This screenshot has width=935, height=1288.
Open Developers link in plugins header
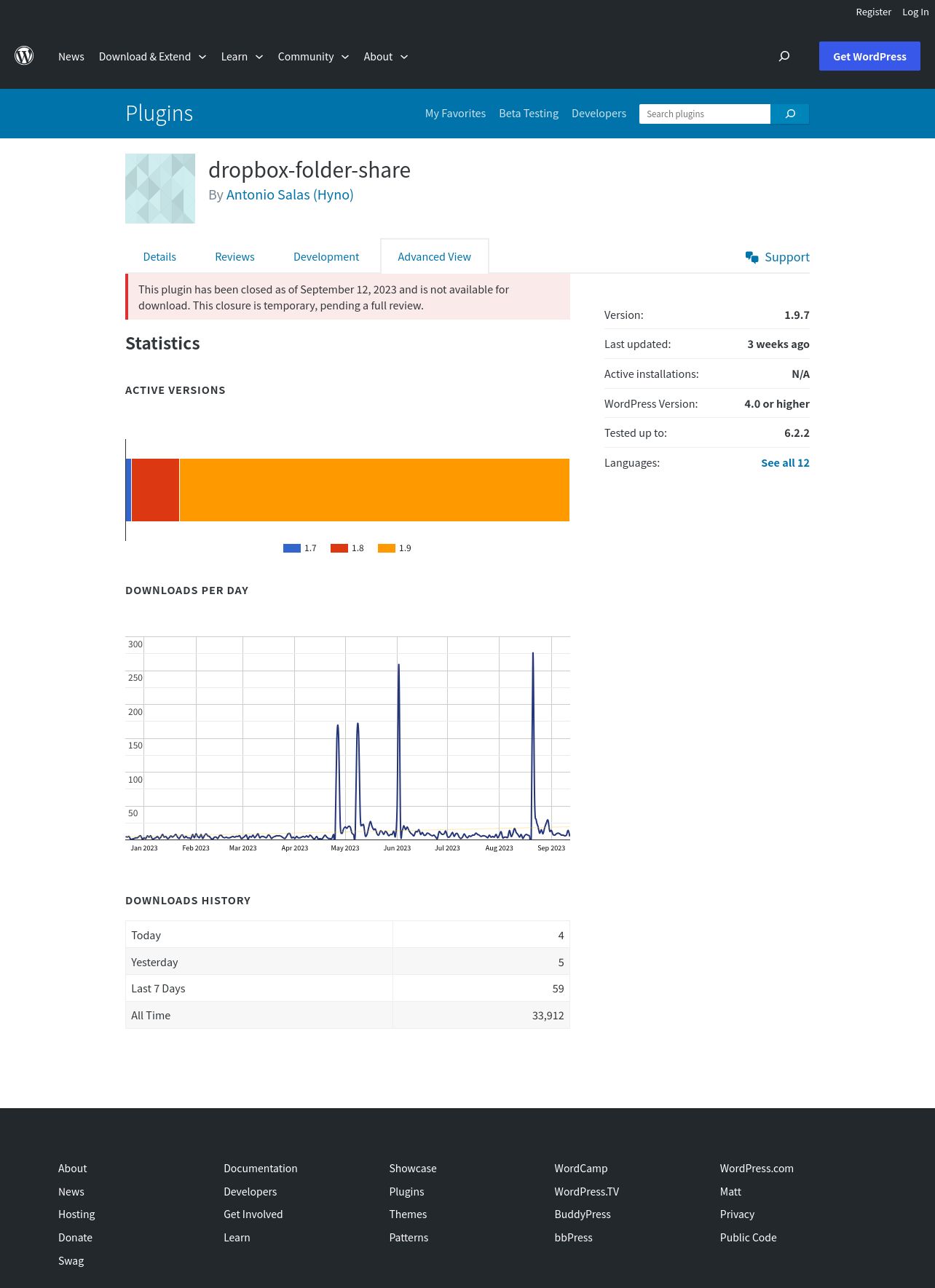(599, 114)
